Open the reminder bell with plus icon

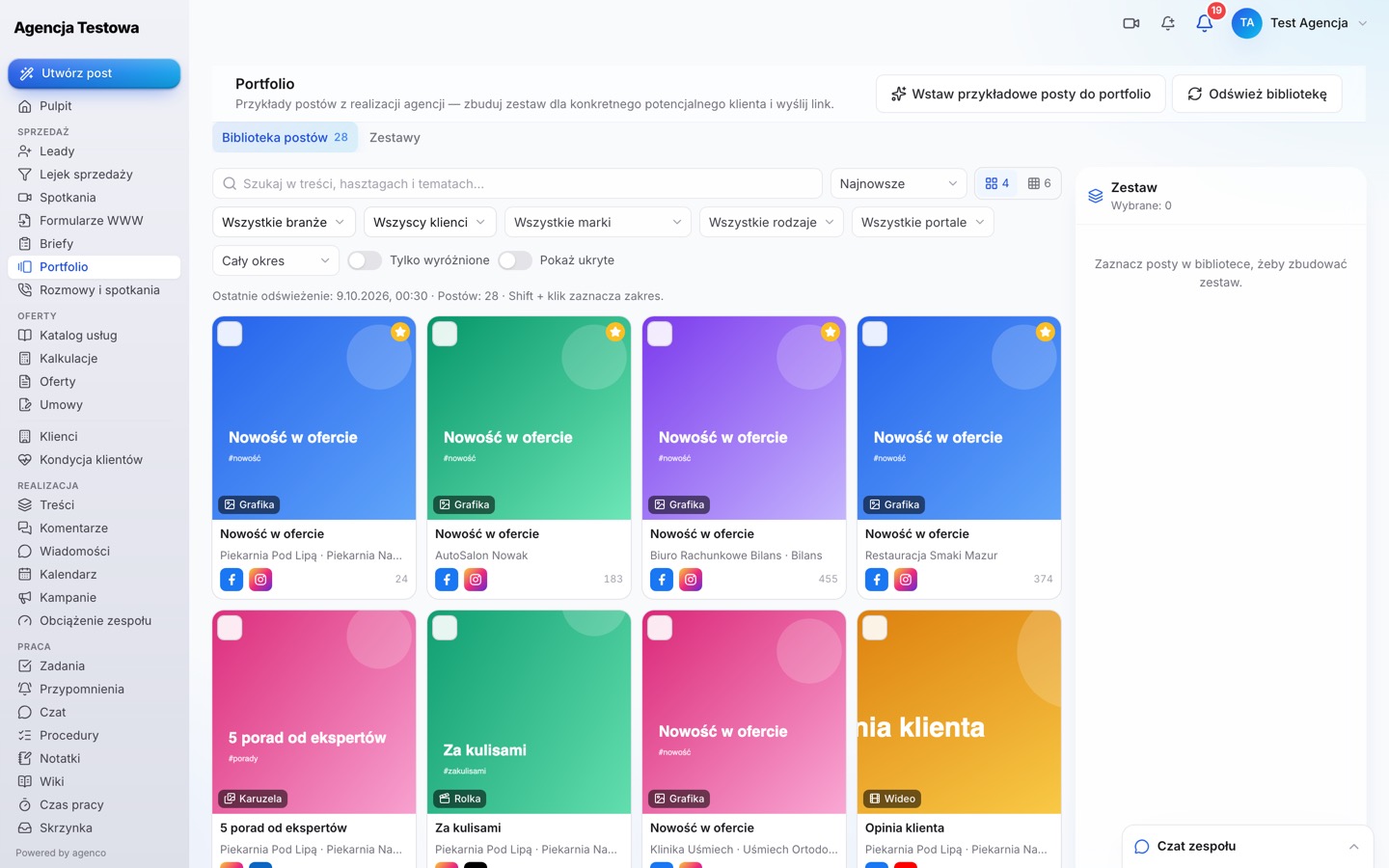pyautogui.click(x=1168, y=23)
